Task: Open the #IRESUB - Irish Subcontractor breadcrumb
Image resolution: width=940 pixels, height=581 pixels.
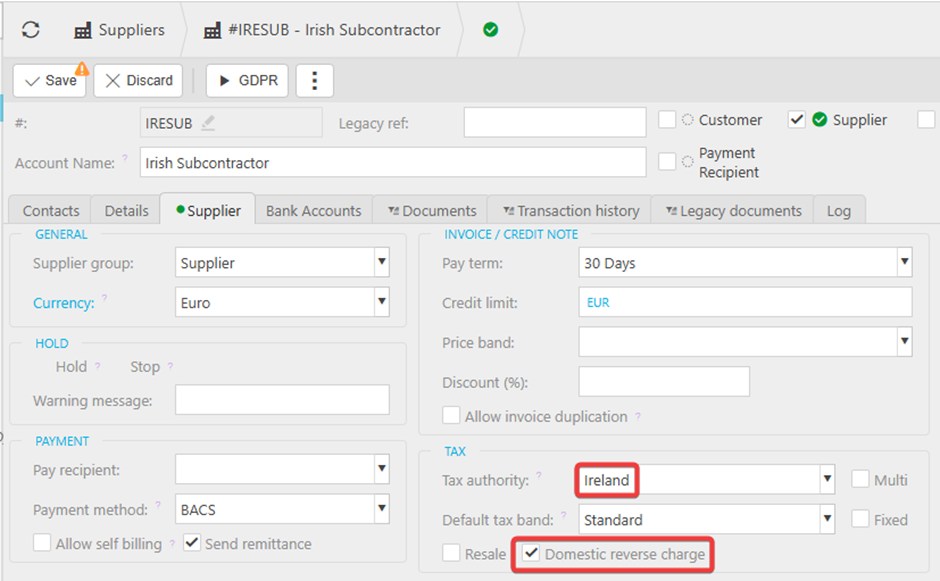Action: [322, 30]
